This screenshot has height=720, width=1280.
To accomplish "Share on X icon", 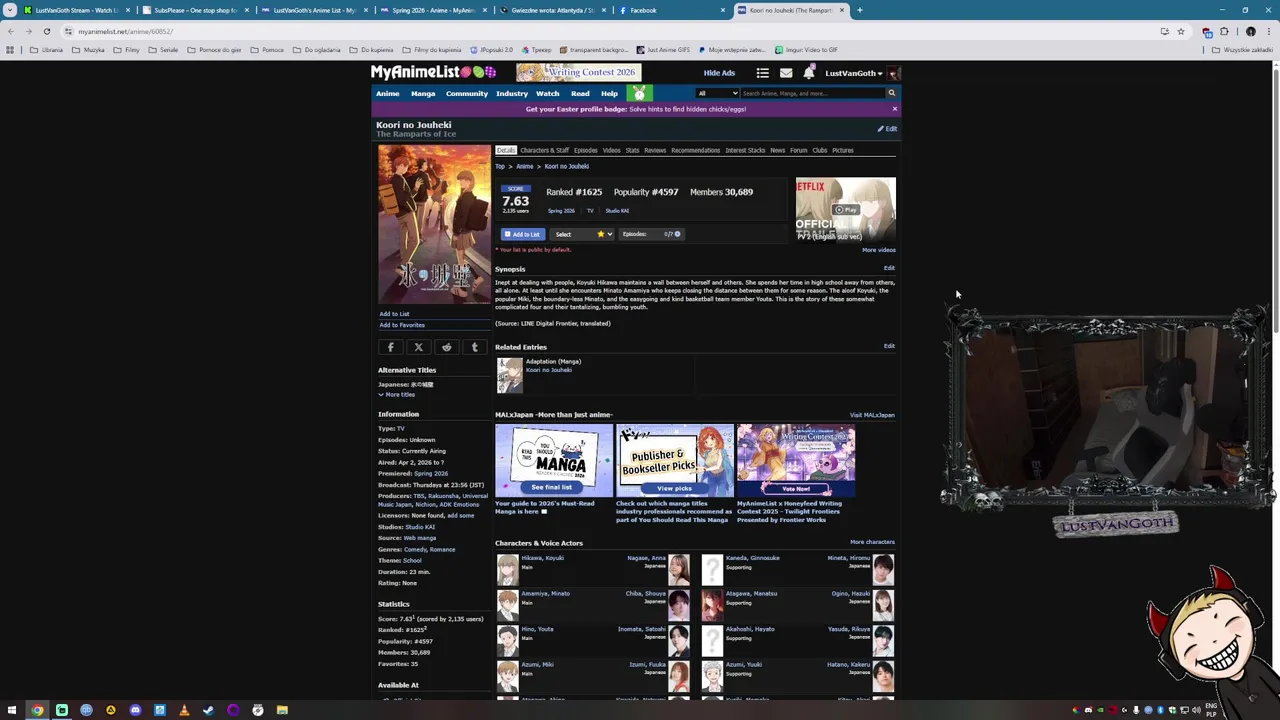I will coord(419,347).
